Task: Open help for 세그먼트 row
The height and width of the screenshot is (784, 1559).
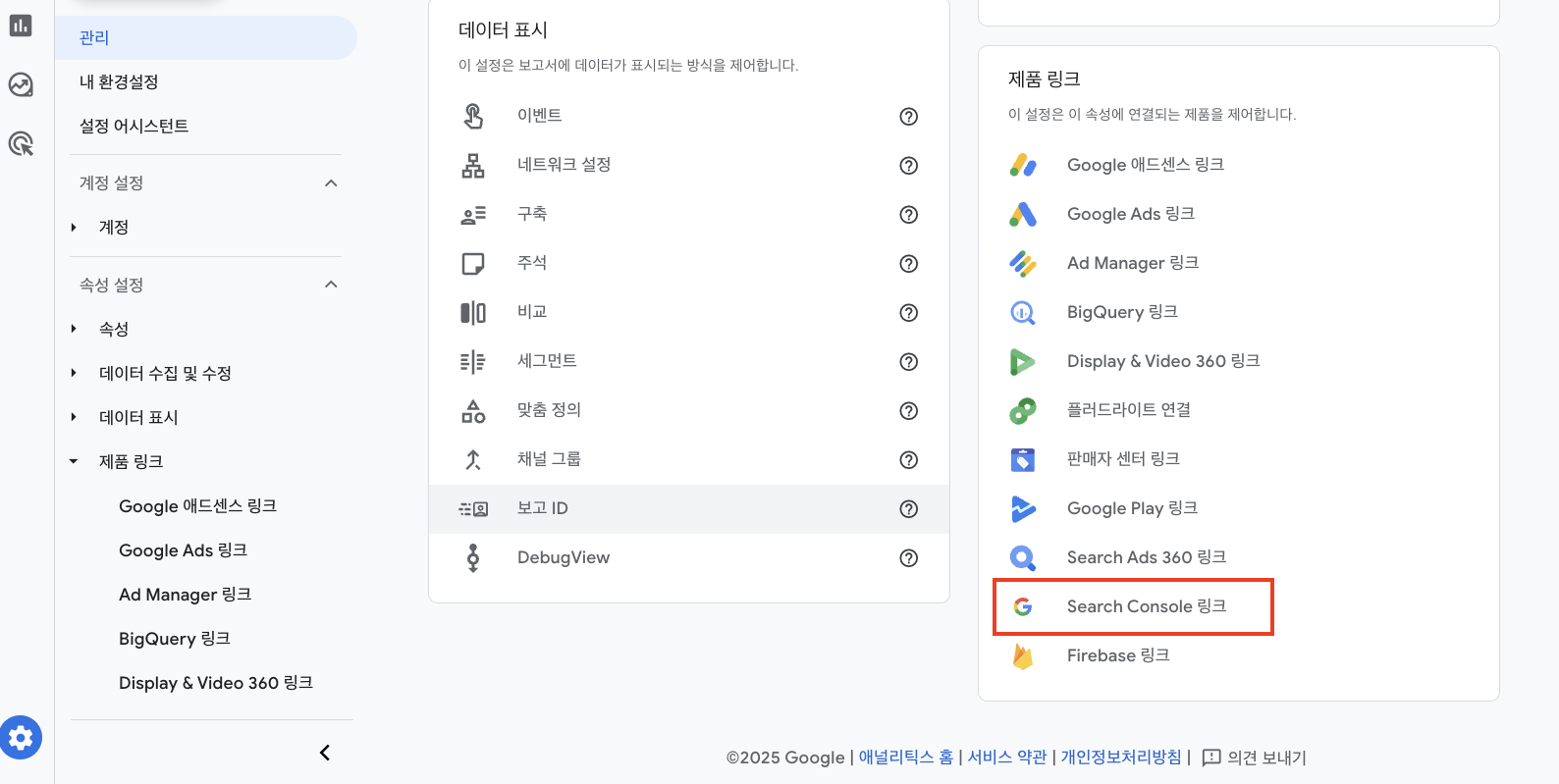Action: [x=909, y=361]
